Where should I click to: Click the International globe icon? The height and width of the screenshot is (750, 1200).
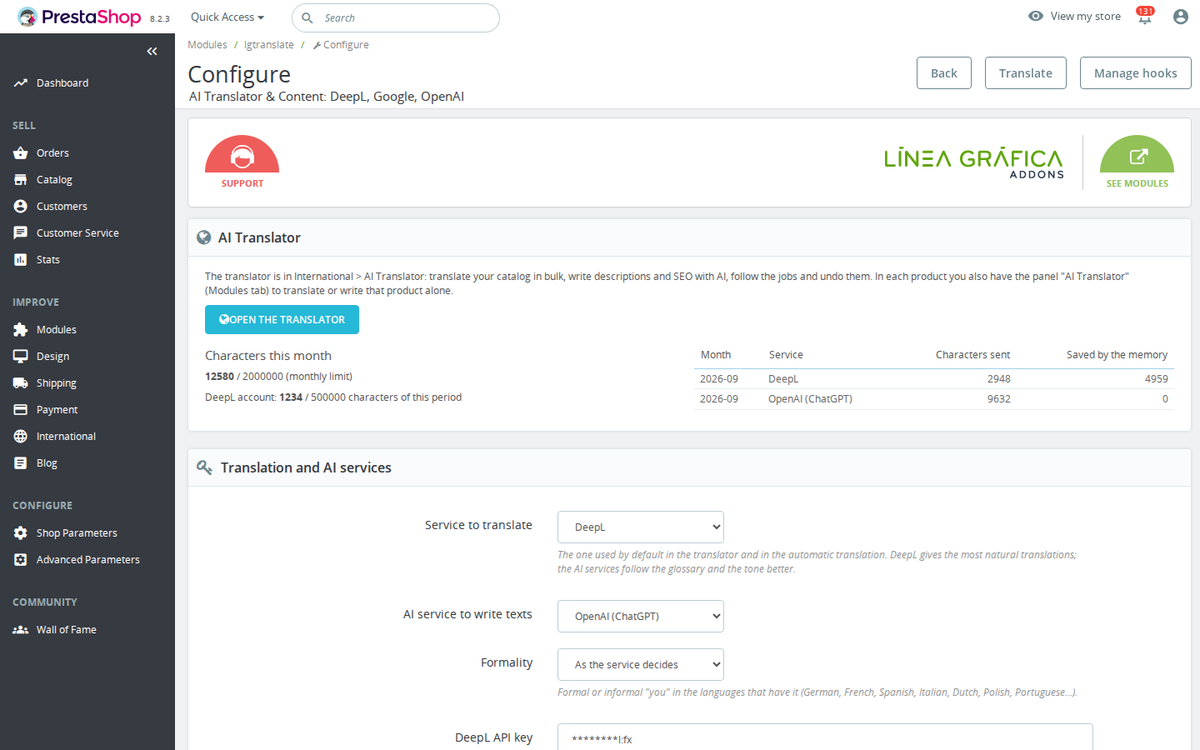[20, 436]
